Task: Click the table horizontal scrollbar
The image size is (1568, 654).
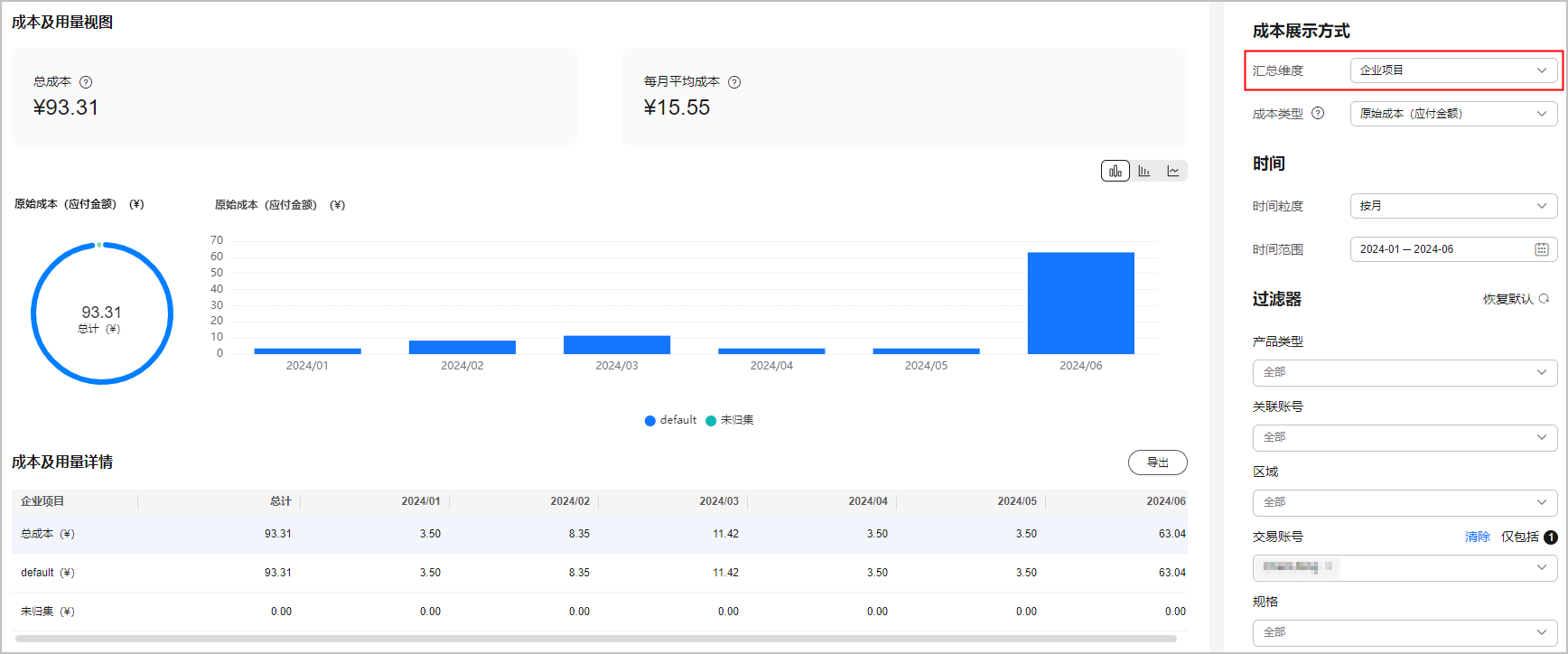Action: [596, 639]
